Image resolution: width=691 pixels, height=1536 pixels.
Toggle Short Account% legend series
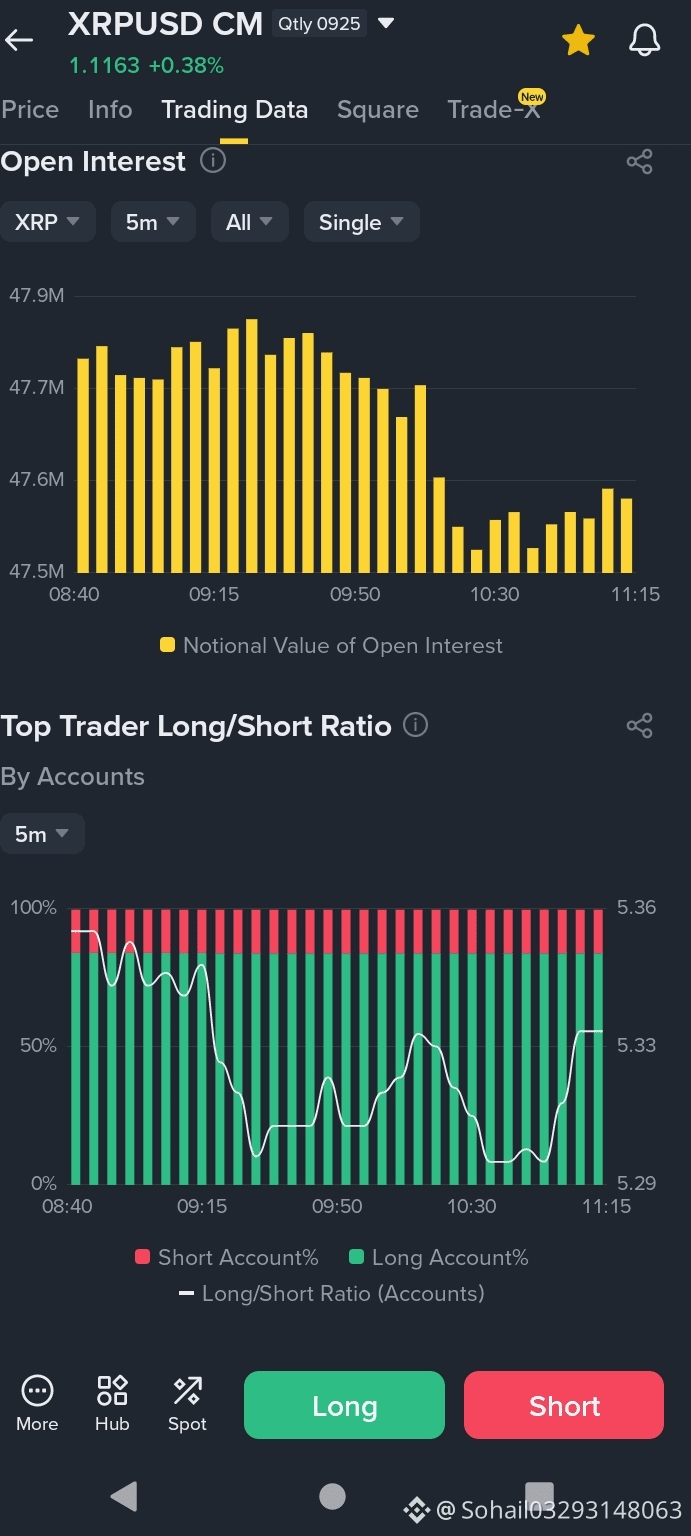tap(227, 1257)
